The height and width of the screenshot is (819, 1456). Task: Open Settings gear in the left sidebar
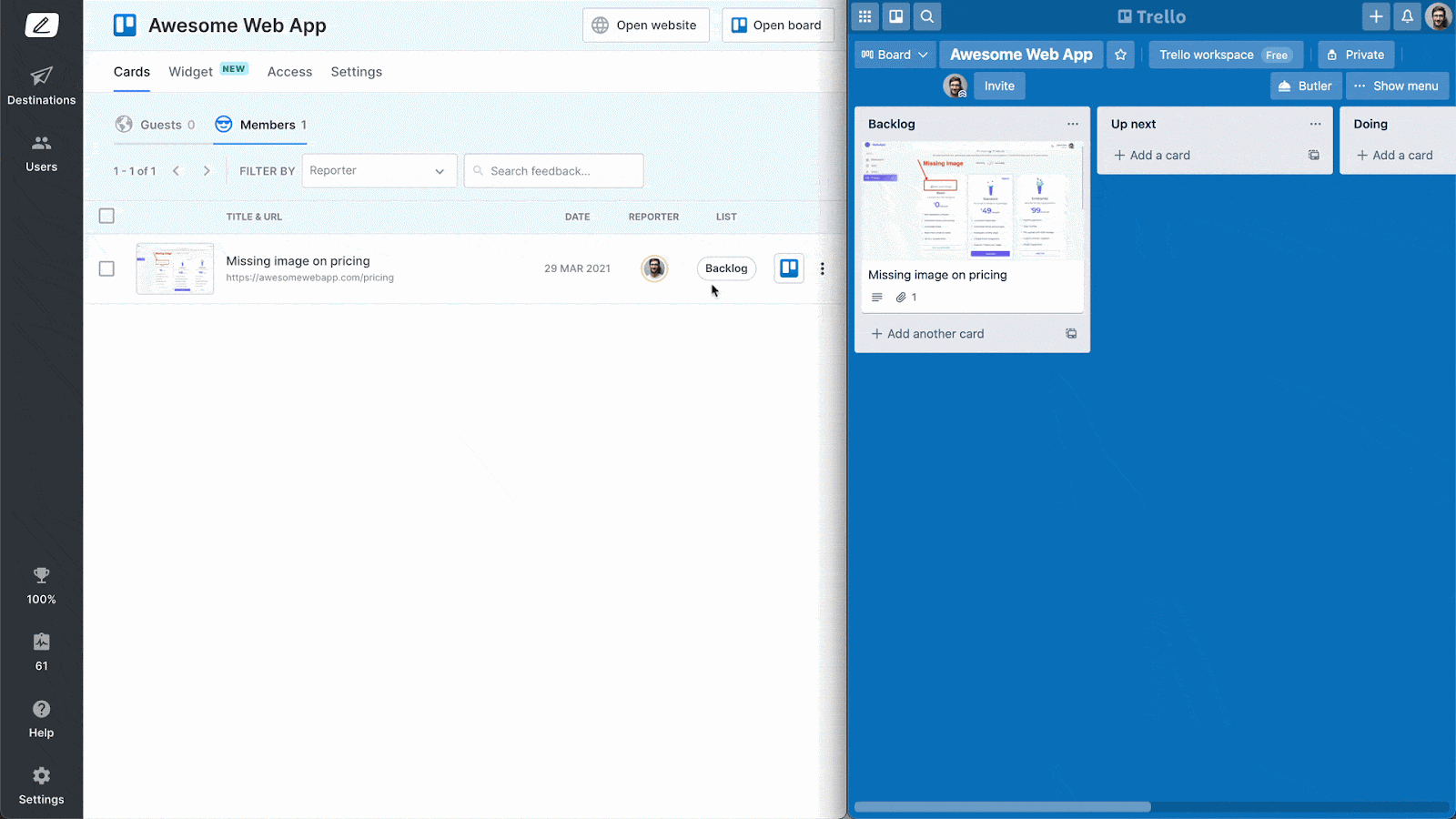pyautogui.click(x=42, y=786)
